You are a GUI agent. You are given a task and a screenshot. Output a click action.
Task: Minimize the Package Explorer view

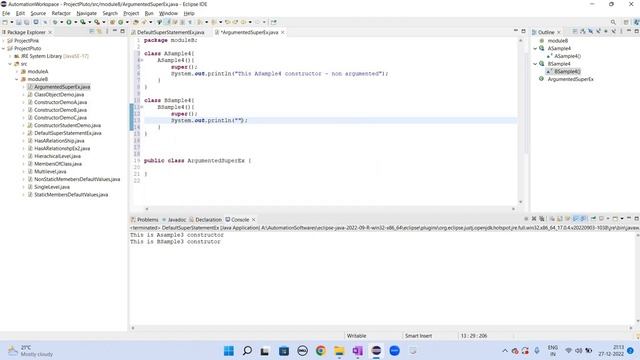(x=115, y=31)
